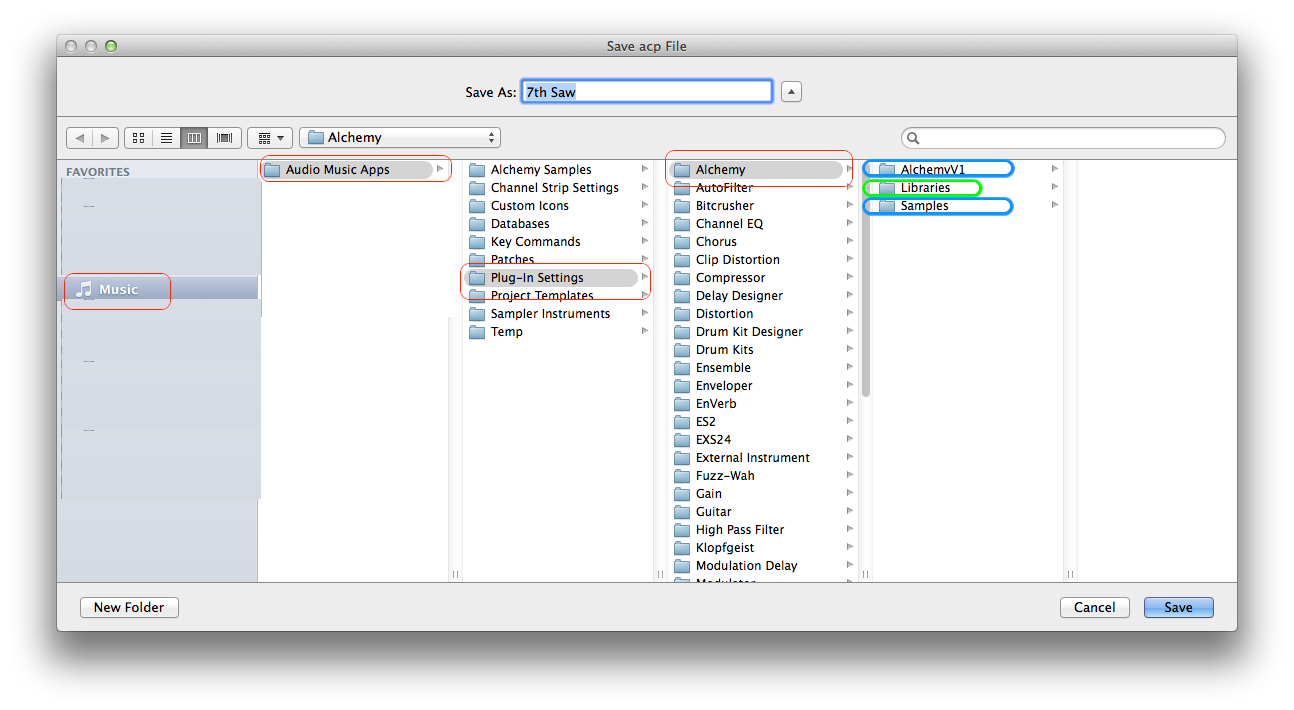Open the item arrangement menu
The image size is (1294, 710).
coord(269,138)
